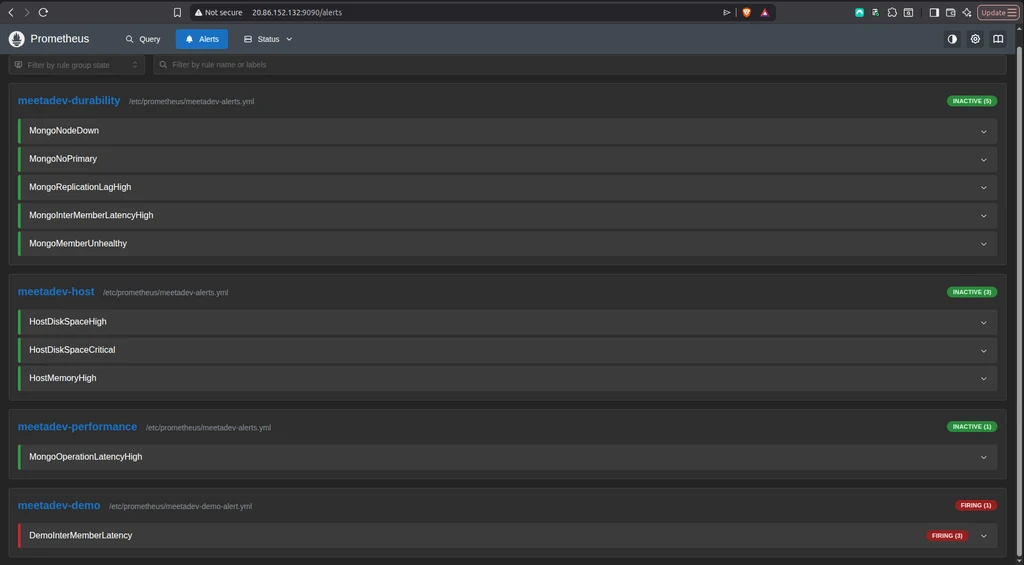Open the meetadev-host group link
The image size is (1024, 565).
click(x=56, y=291)
